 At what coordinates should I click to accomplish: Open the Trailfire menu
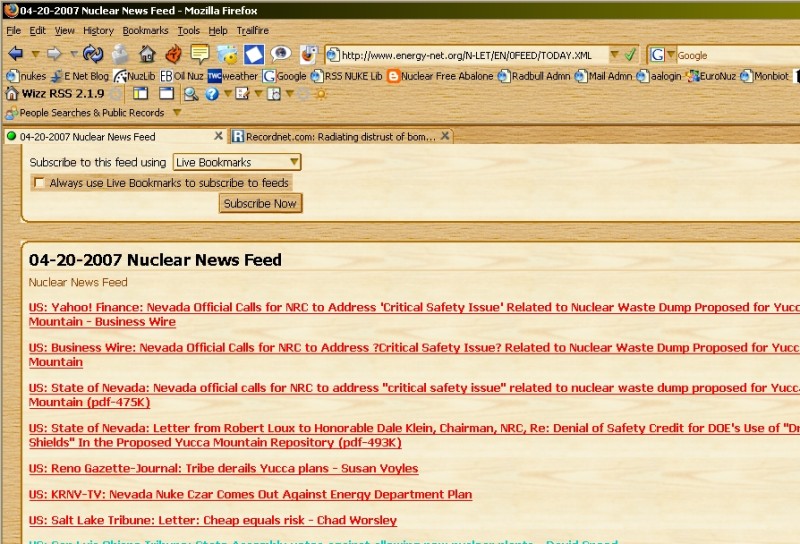[x=253, y=31]
